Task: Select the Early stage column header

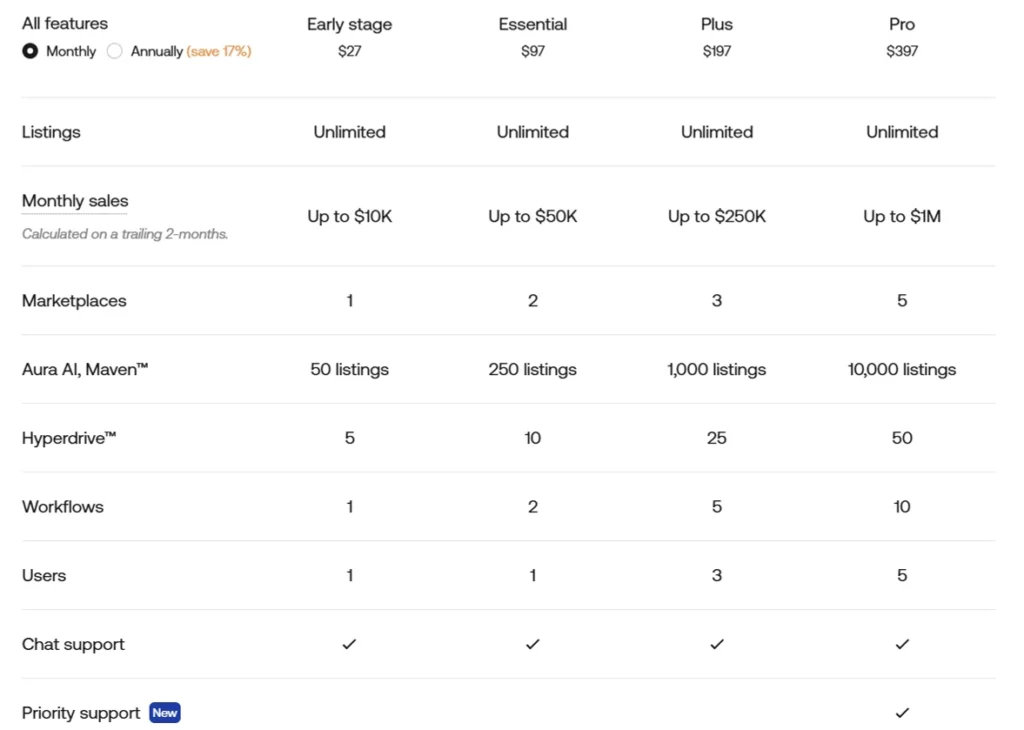Action: pyautogui.click(x=349, y=24)
